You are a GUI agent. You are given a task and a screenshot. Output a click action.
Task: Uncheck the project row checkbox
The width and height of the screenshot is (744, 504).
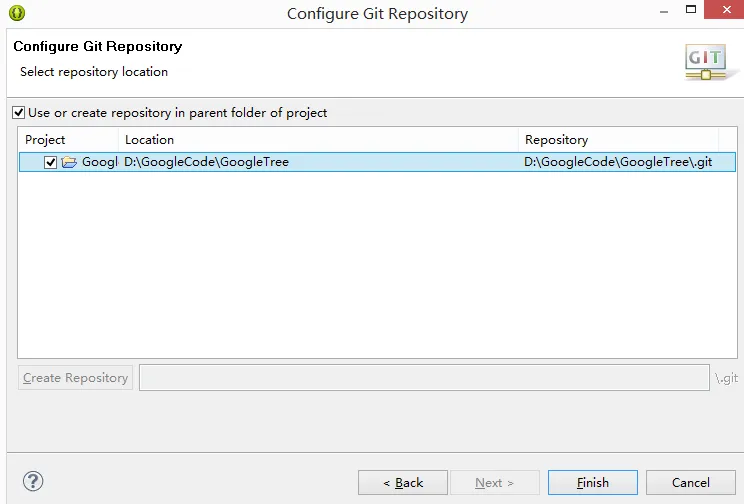pos(51,162)
